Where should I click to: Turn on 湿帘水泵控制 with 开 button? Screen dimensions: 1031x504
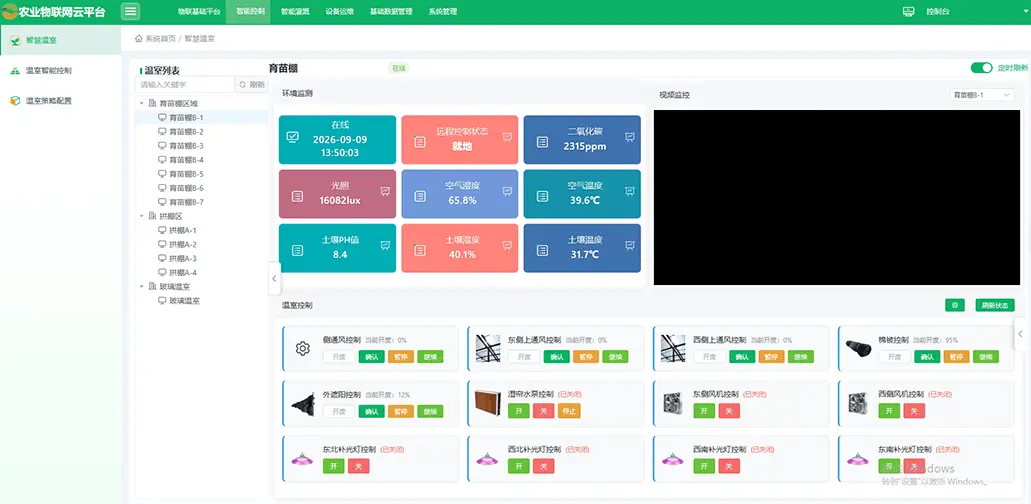tap(518, 411)
